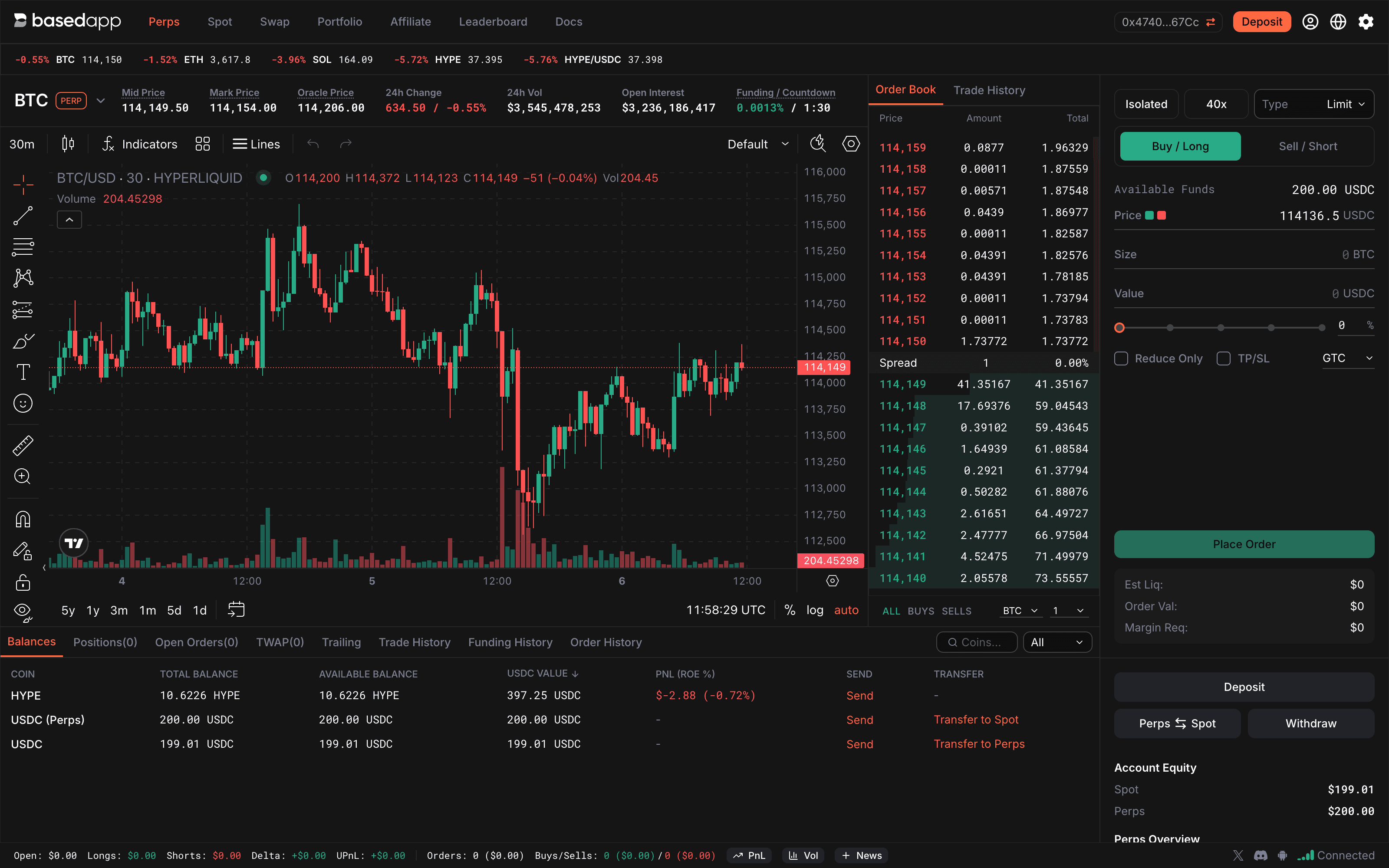Select the trend line drawing tool
1389x868 pixels.
pyautogui.click(x=23, y=216)
